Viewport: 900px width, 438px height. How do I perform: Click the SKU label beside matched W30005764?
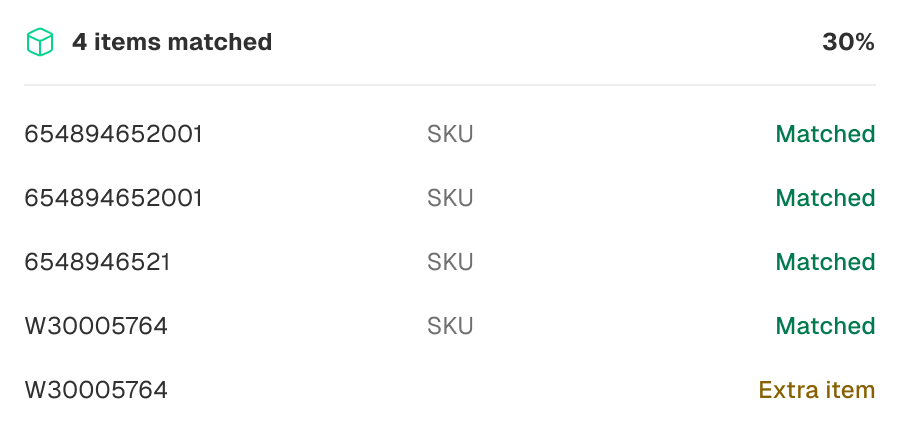tap(450, 326)
